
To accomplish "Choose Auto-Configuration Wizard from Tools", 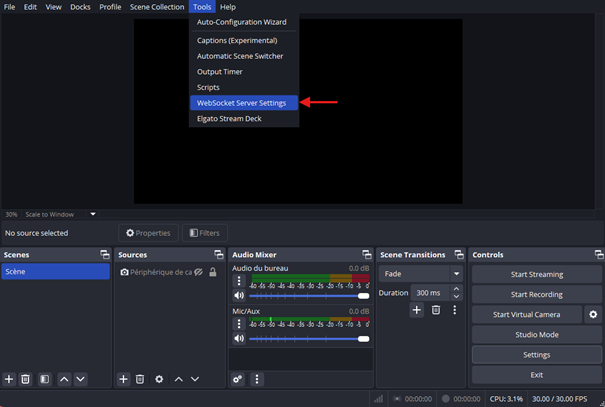I will click(x=244, y=22).
